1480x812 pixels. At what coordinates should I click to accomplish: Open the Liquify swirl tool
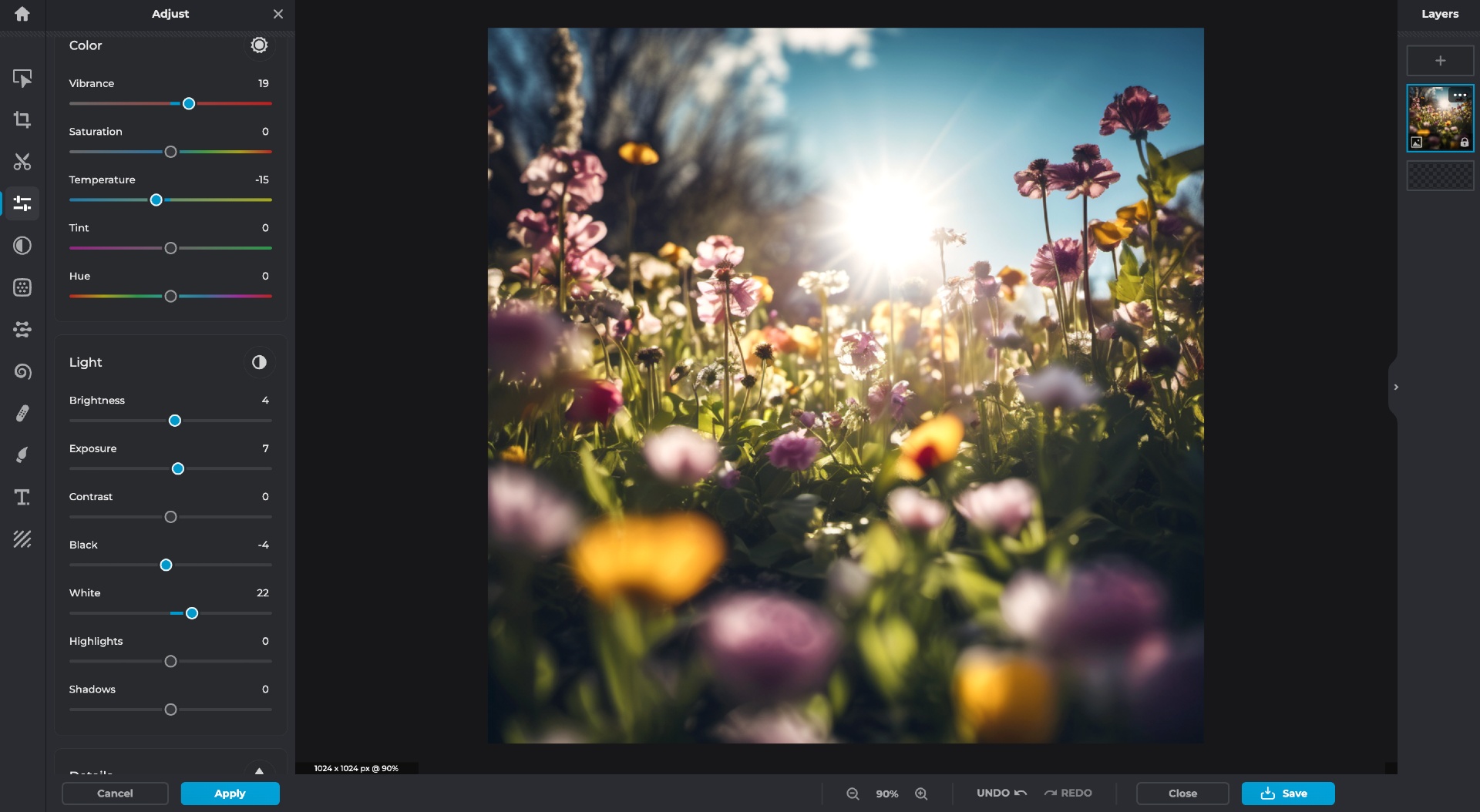[x=22, y=372]
